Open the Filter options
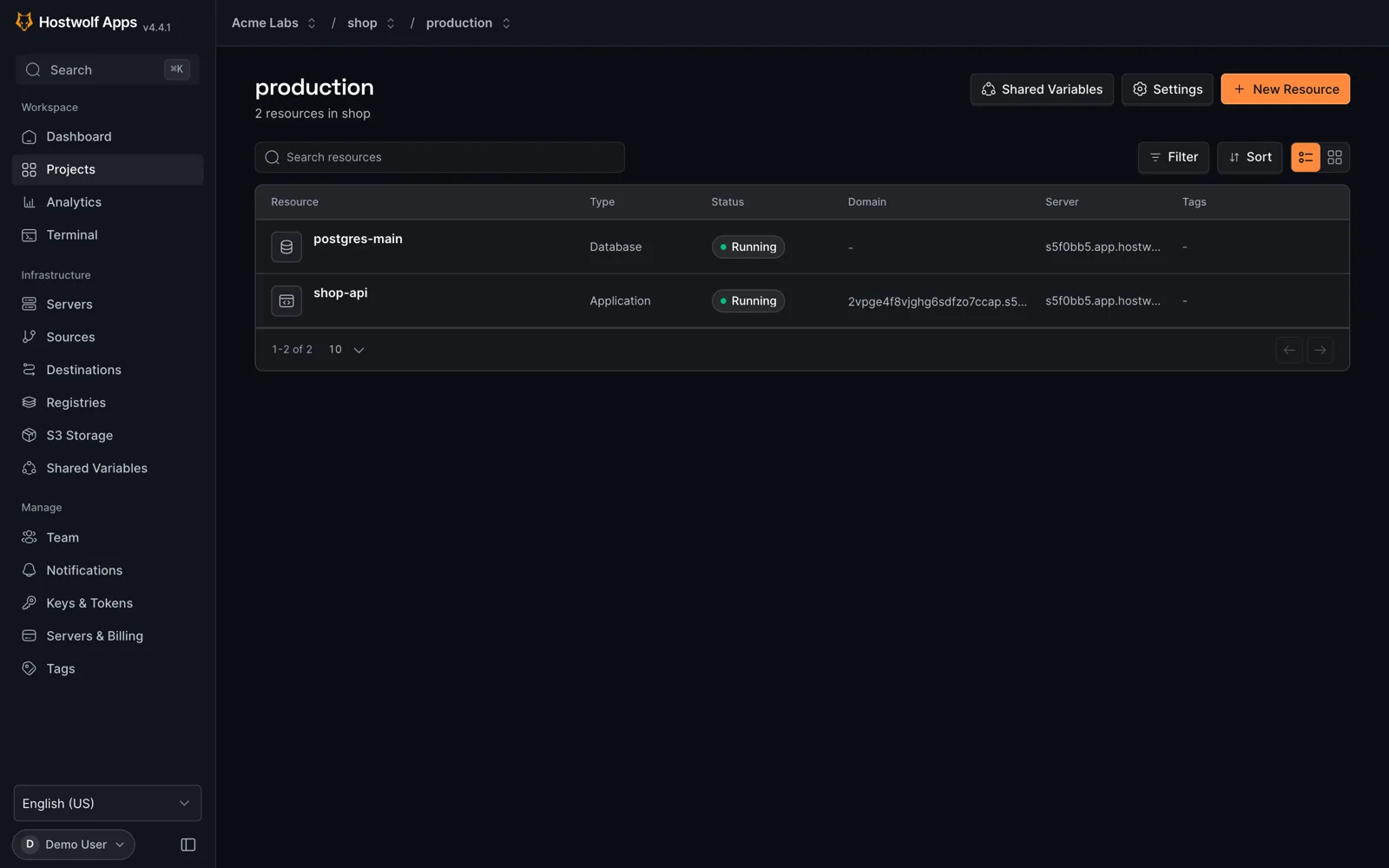This screenshot has width=1389, height=868. pos(1174,157)
